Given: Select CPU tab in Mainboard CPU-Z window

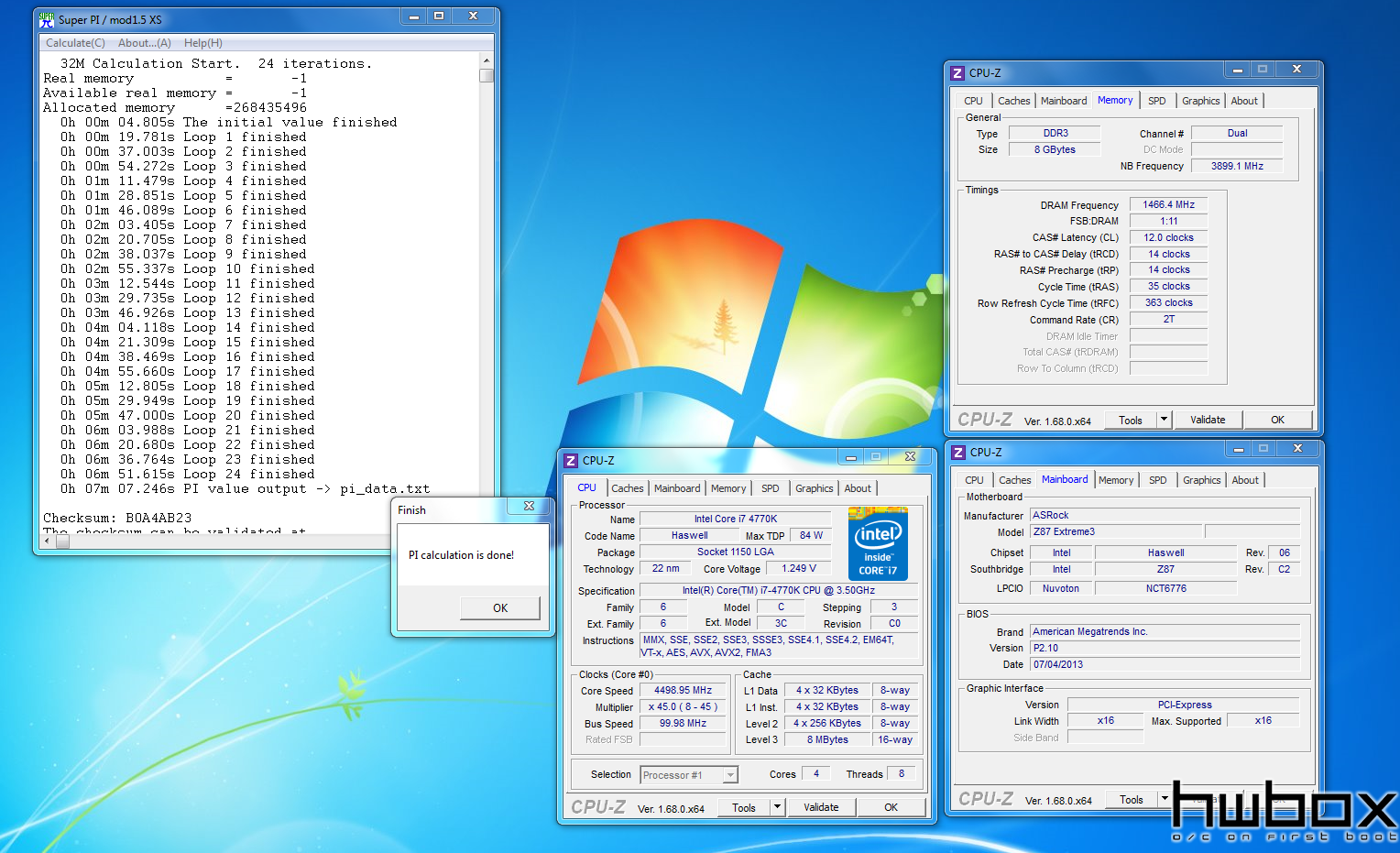Looking at the screenshot, I should [x=974, y=480].
